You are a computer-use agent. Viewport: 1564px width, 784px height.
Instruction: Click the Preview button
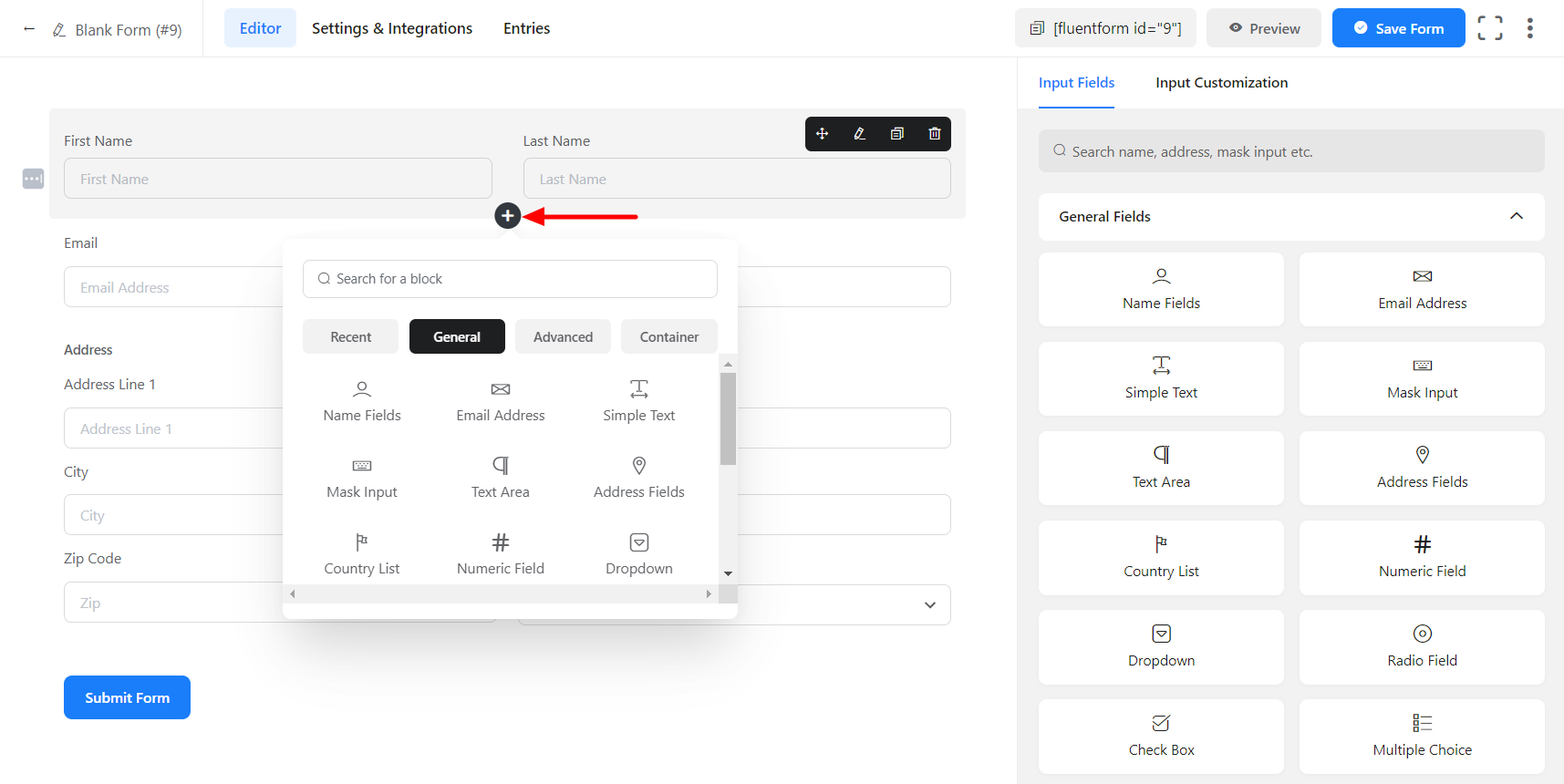[x=1263, y=28]
